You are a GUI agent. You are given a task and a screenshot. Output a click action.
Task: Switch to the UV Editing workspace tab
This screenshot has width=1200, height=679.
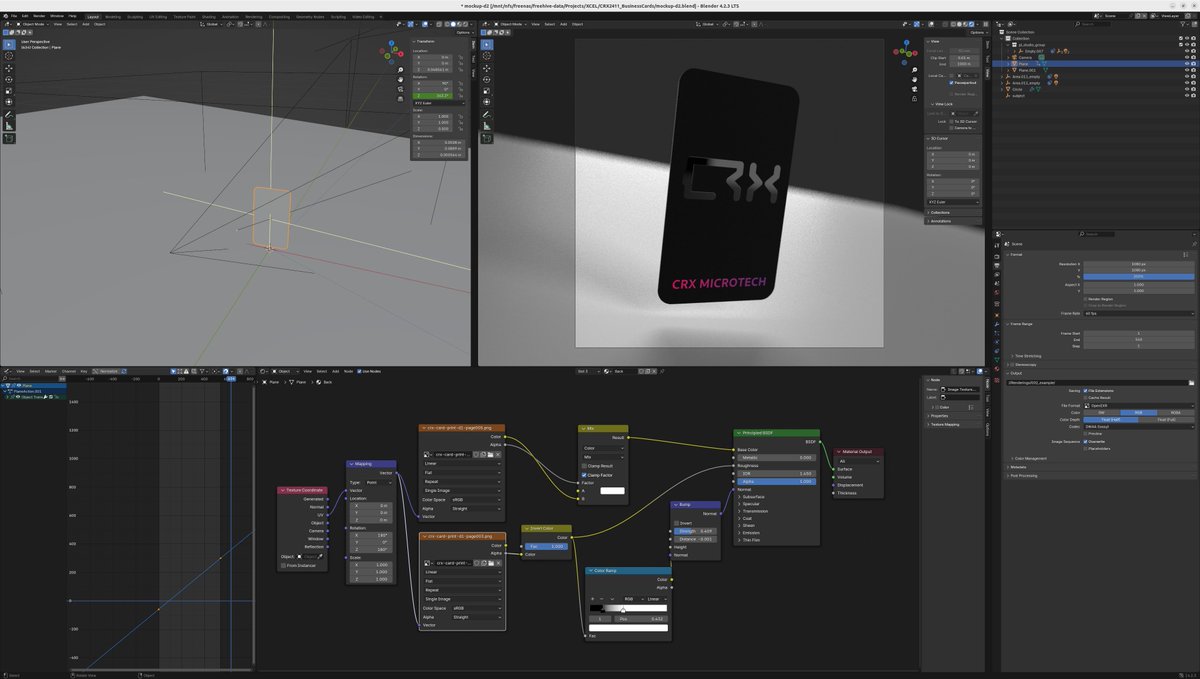(158, 16)
